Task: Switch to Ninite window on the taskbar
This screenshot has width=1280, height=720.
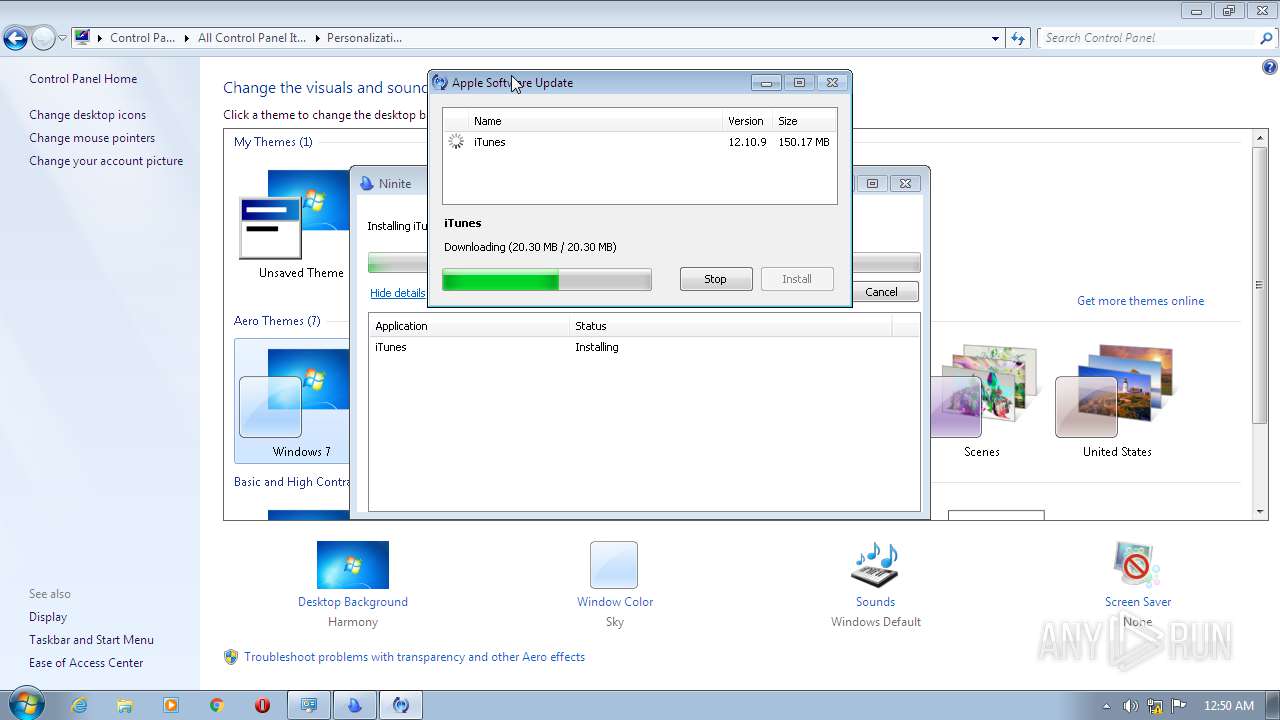Action: click(354, 705)
